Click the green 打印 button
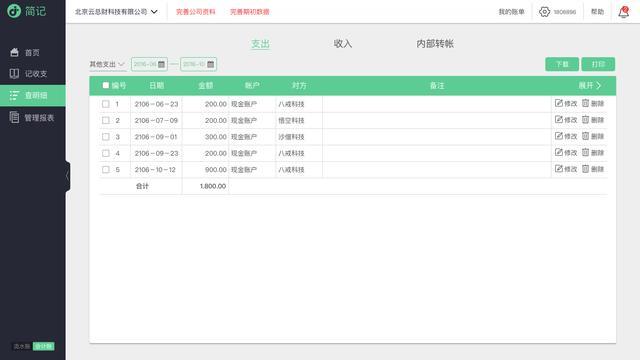Image resolution: width=640 pixels, height=360 pixels. coord(598,64)
